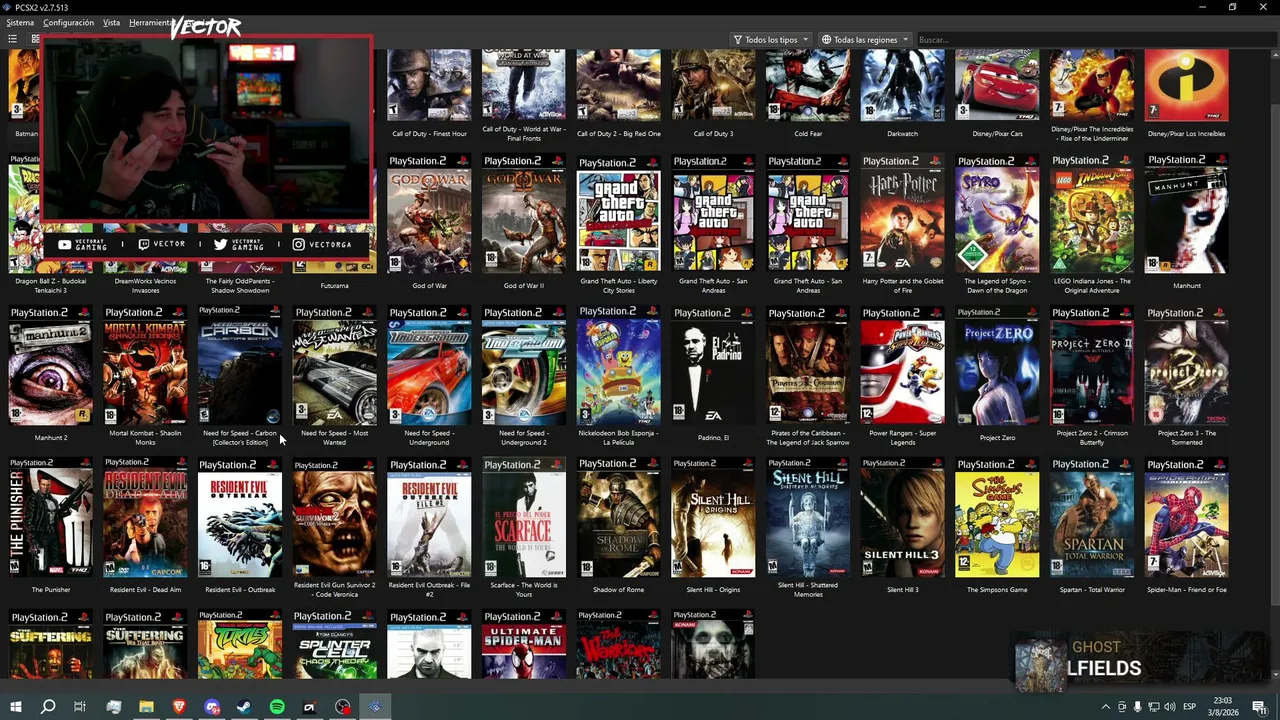Select the Splinter Cell Chaos Theory cover
This screenshot has width=1280, height=720.
pos(334,645)
